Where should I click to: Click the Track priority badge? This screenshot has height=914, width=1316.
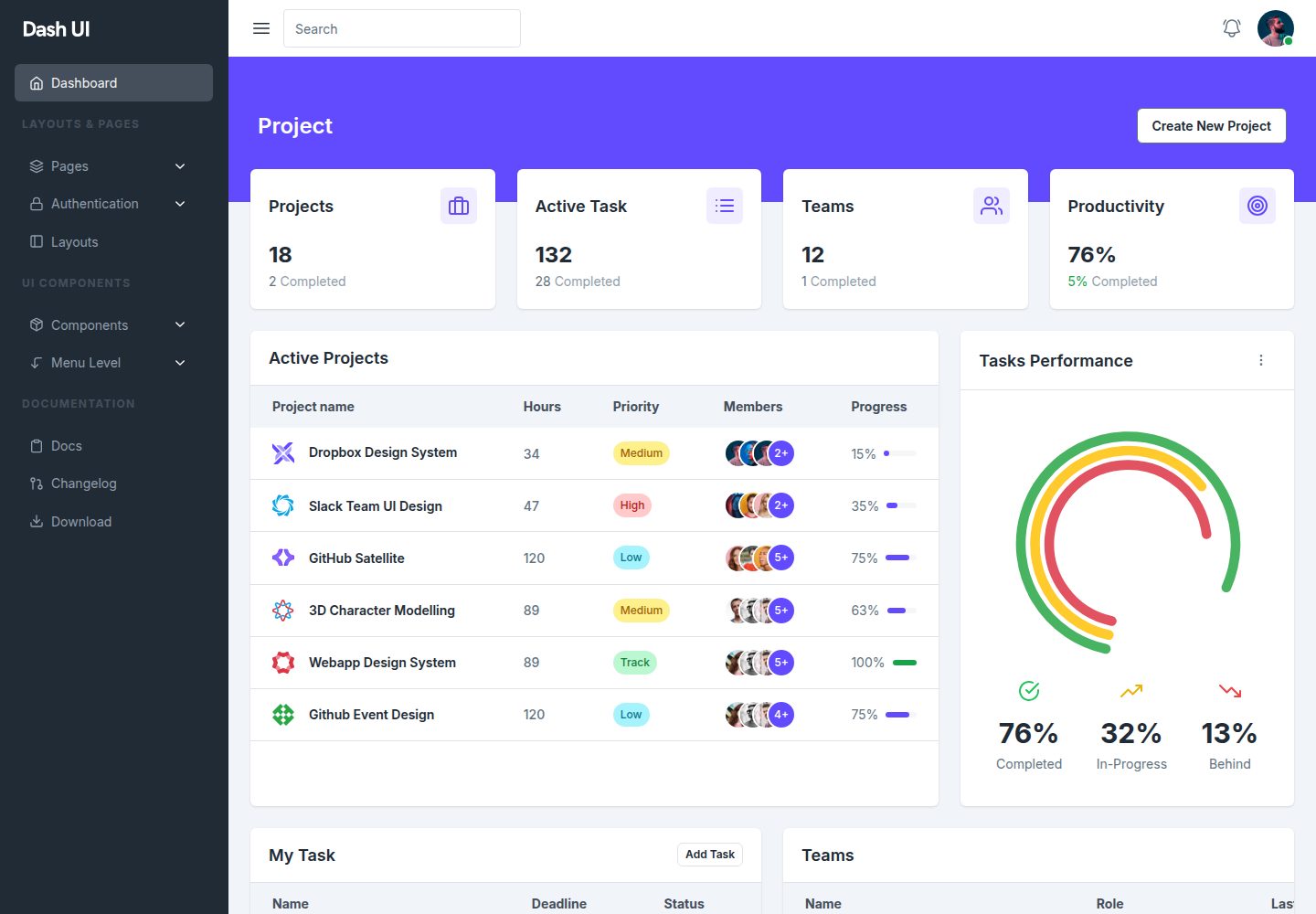coord(635,663)
